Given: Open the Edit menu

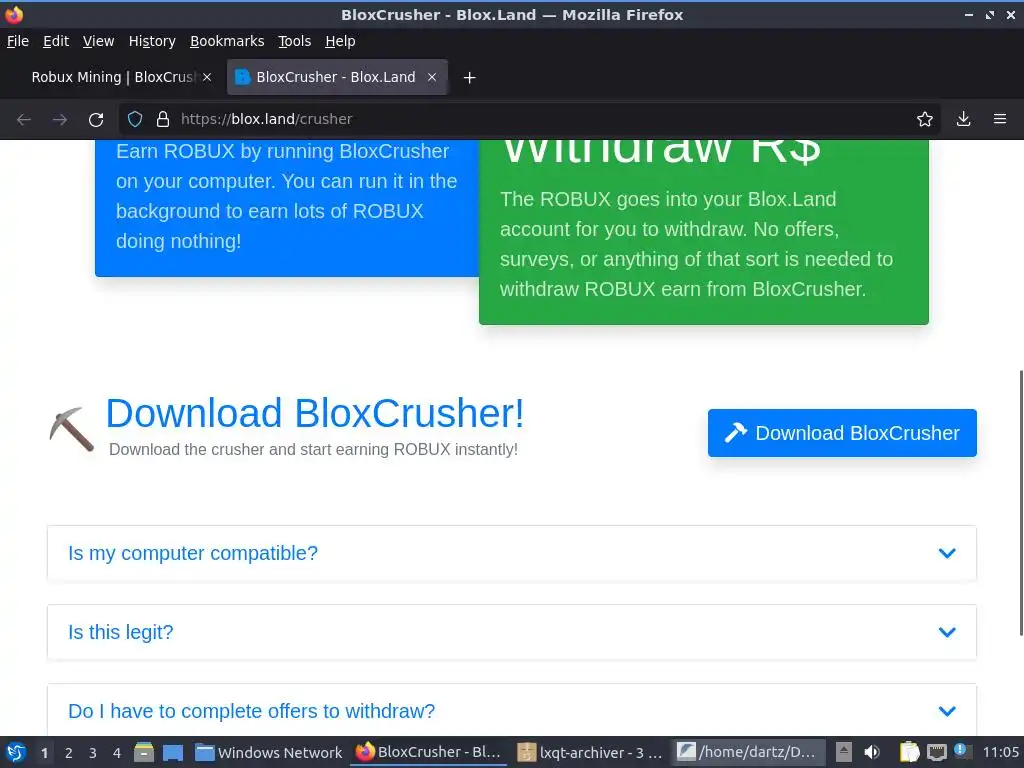Looking at the screenshot, I should [56, 41].
